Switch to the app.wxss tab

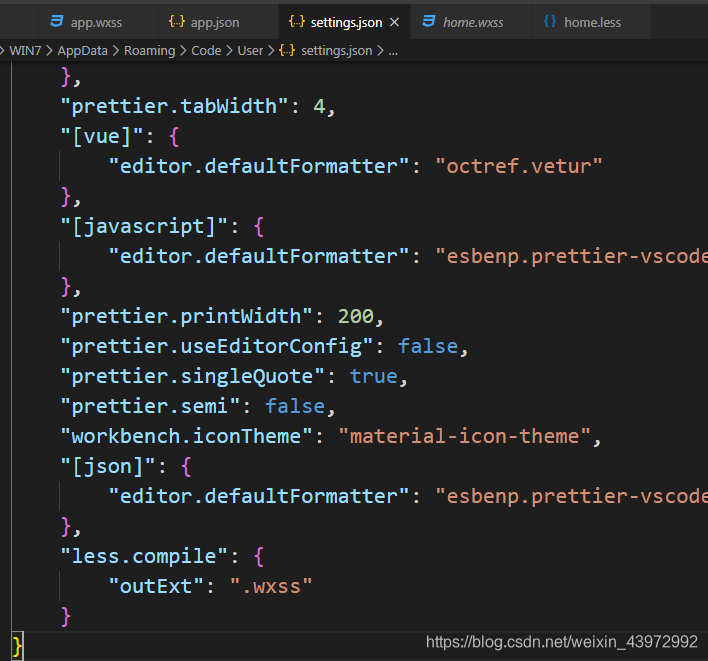pos(98,22)
